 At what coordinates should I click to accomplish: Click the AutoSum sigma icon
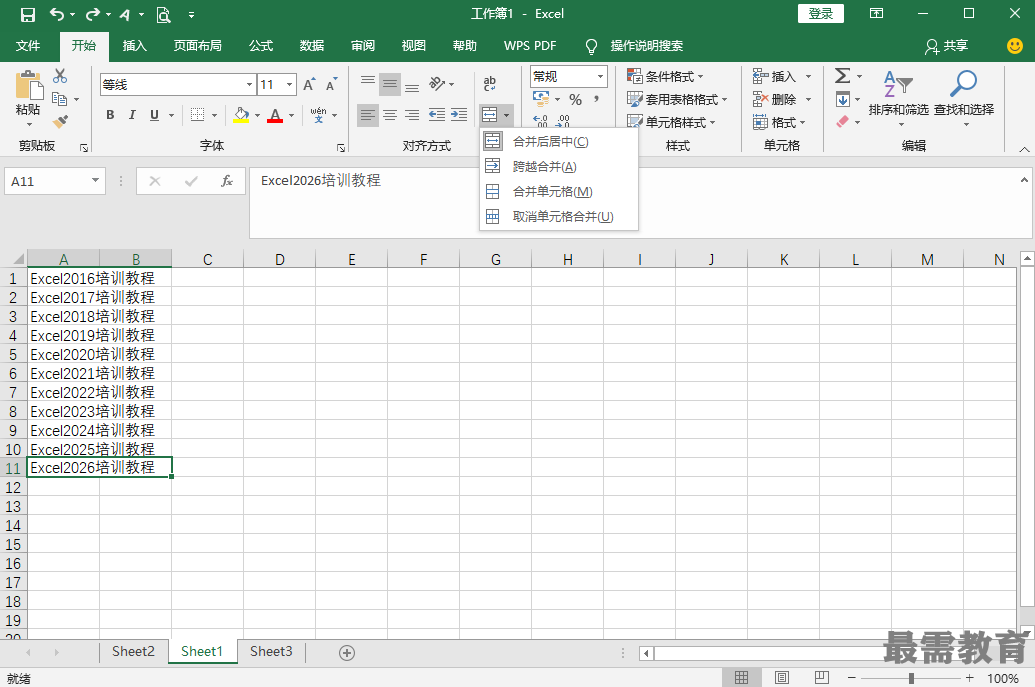click(842, 76)
